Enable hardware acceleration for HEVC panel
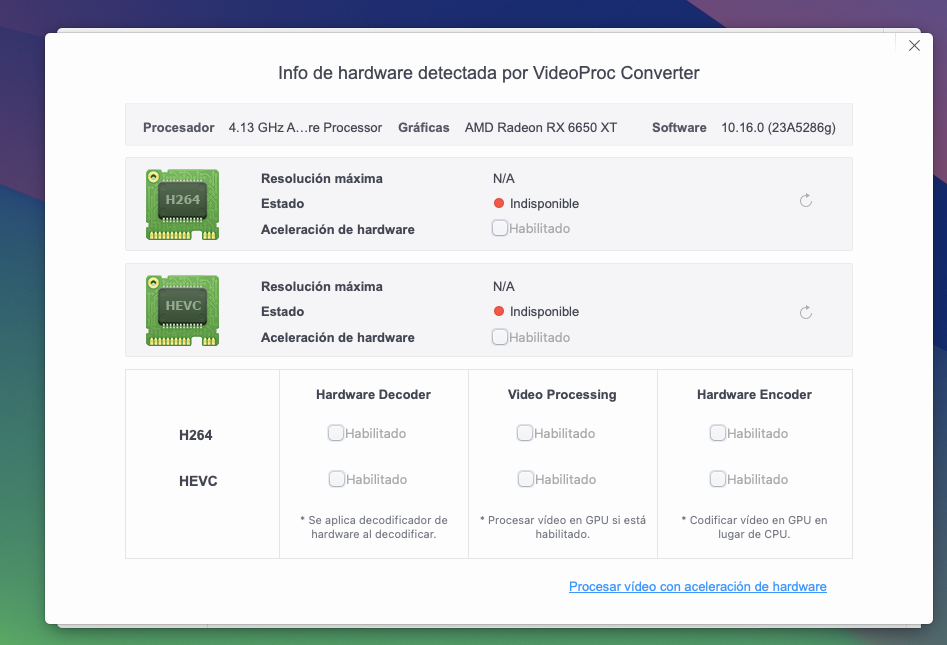The image size is (947, 645). click(x=499, y=337)
